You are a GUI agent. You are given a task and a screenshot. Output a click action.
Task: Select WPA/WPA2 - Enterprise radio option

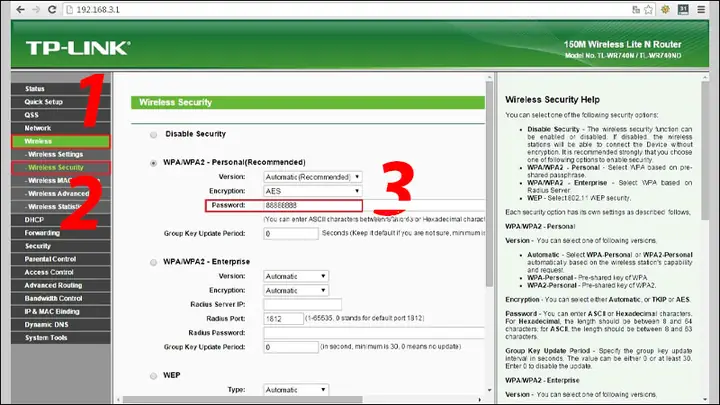[153, 262]
